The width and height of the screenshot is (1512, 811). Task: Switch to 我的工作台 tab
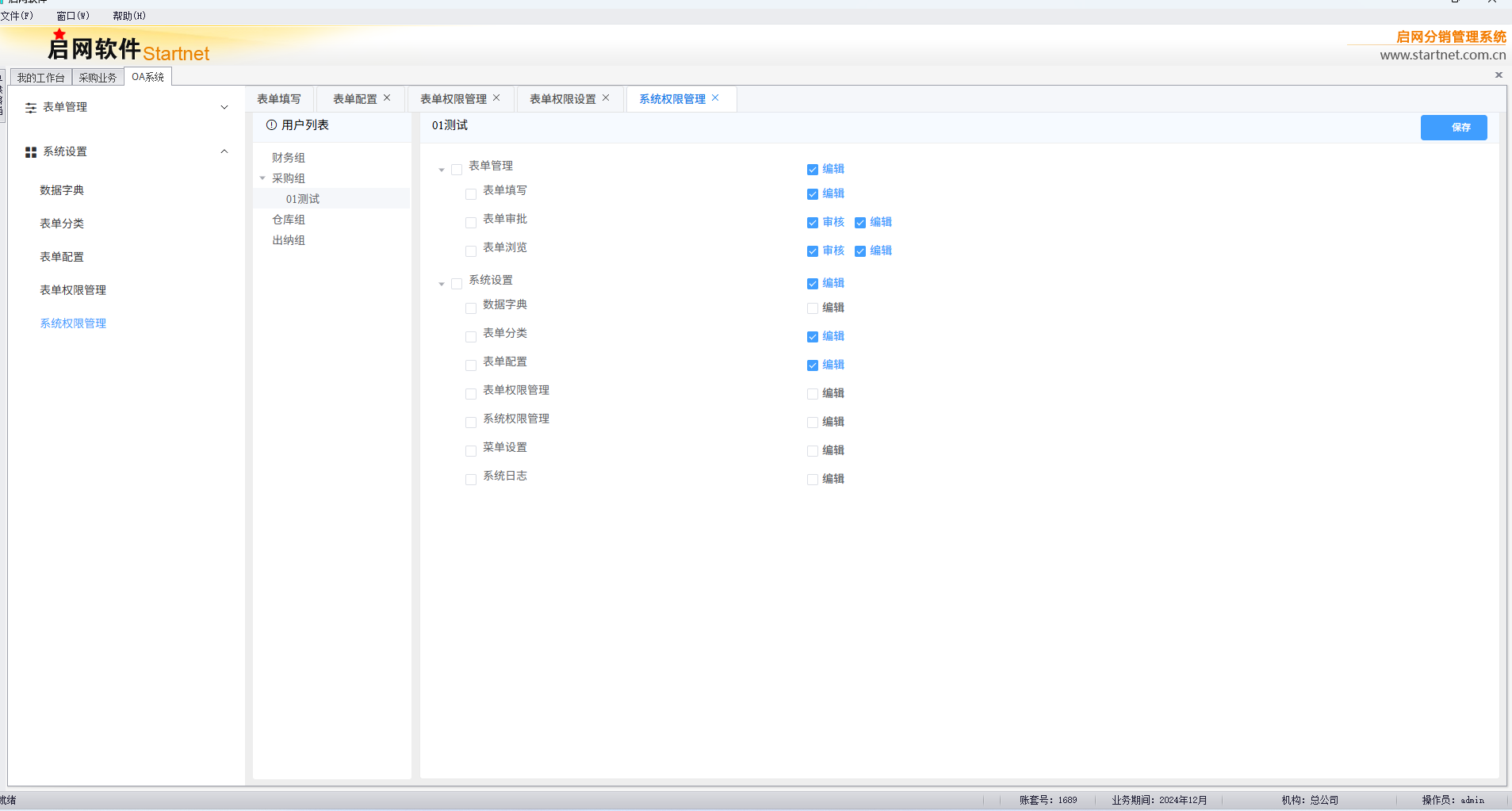[40, 77]
